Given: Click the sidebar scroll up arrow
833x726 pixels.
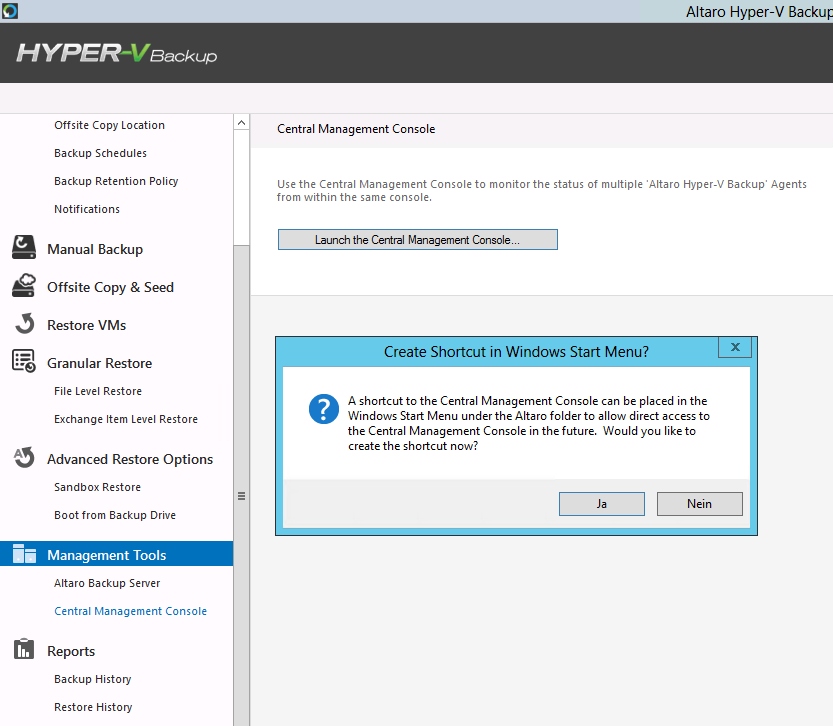Looking at the screenshot, I should coord(241,123).
